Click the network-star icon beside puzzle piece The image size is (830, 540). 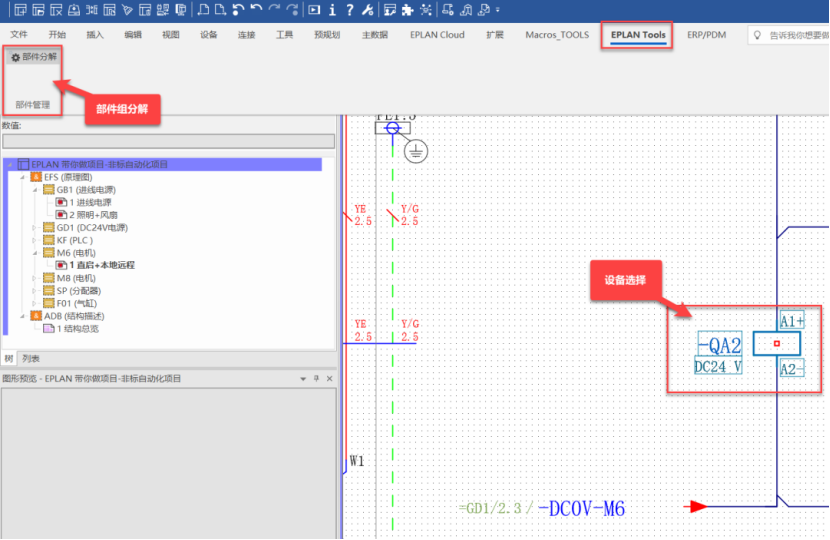425,10
